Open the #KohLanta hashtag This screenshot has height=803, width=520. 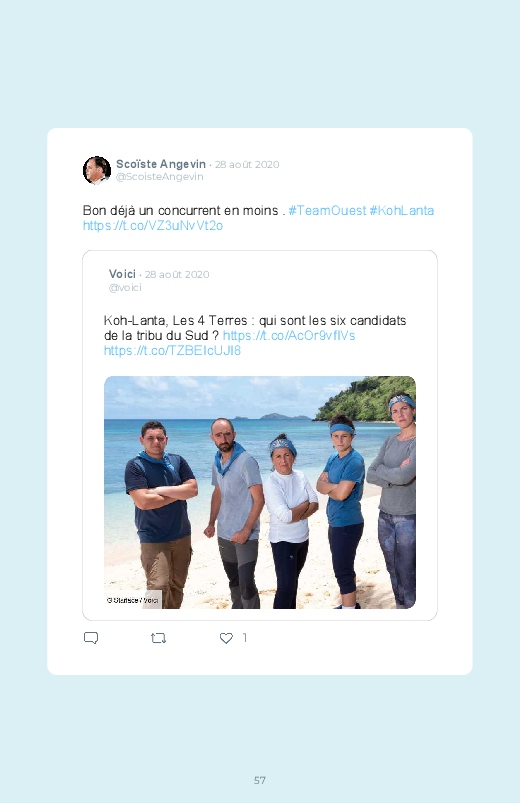[402, 210]
